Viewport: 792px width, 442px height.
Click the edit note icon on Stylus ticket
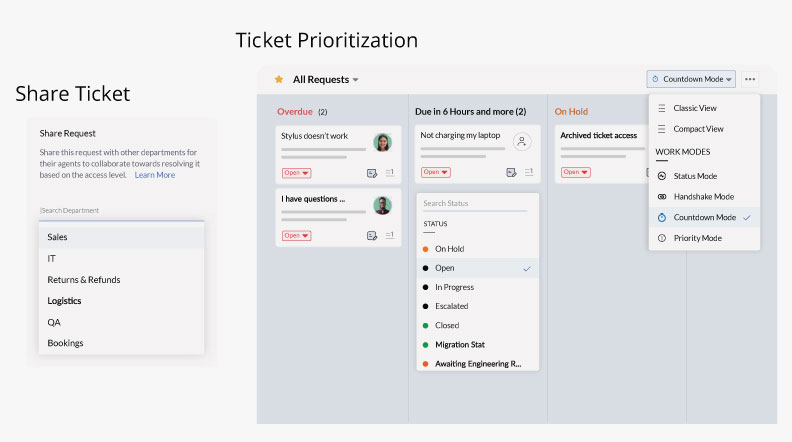372,173
